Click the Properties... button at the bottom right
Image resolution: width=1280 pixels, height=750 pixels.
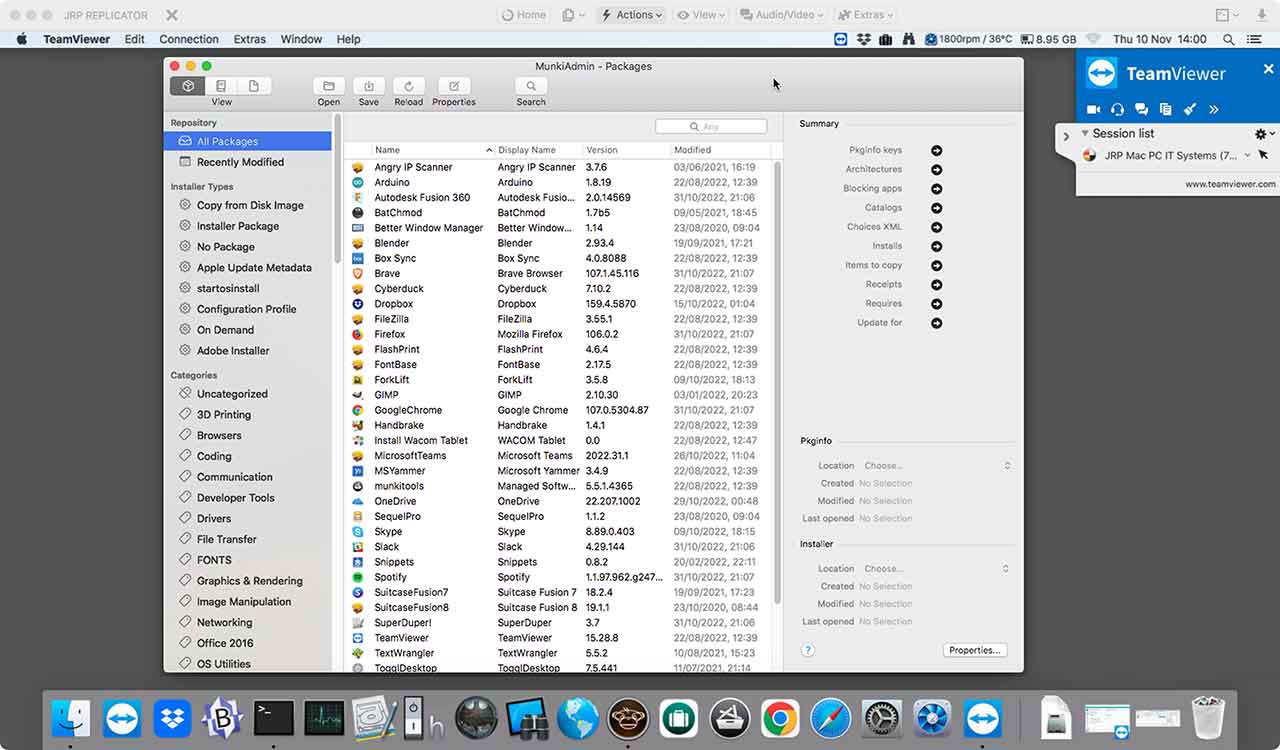(x=975, y=650)
